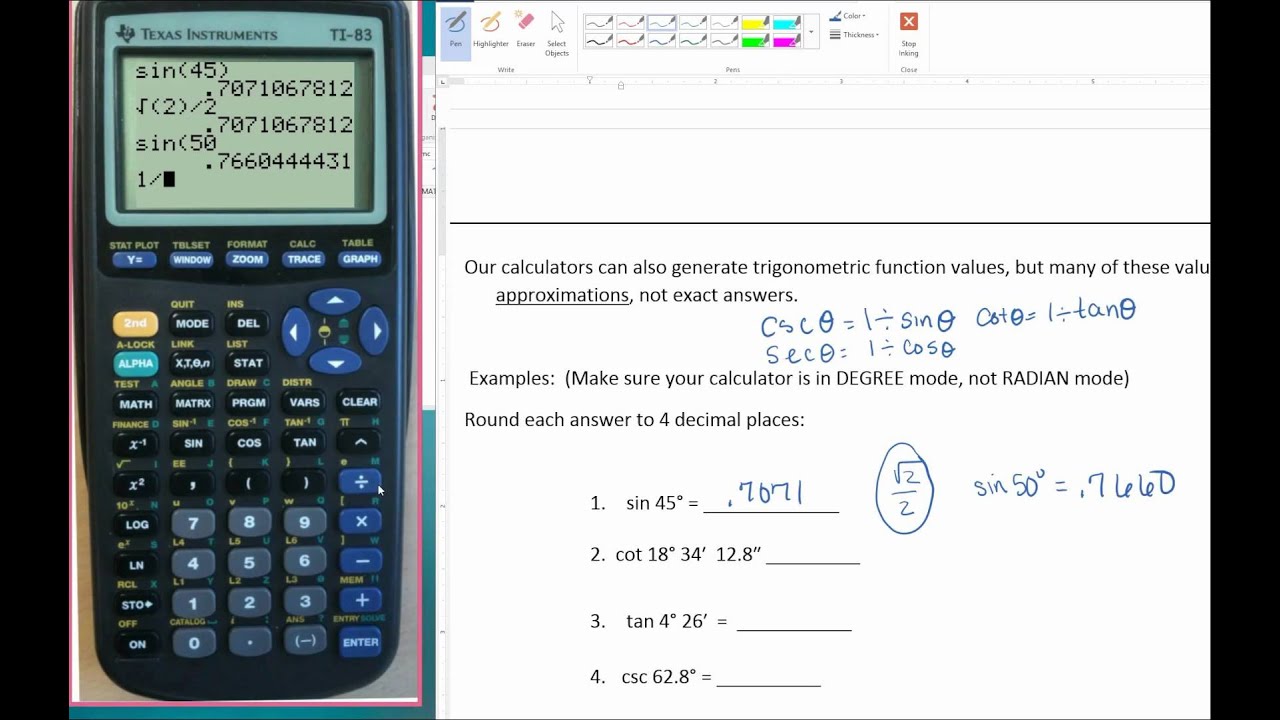Click the calculator negative (-) key
The width and height of the screenshot is (1280, 720).
305,641
